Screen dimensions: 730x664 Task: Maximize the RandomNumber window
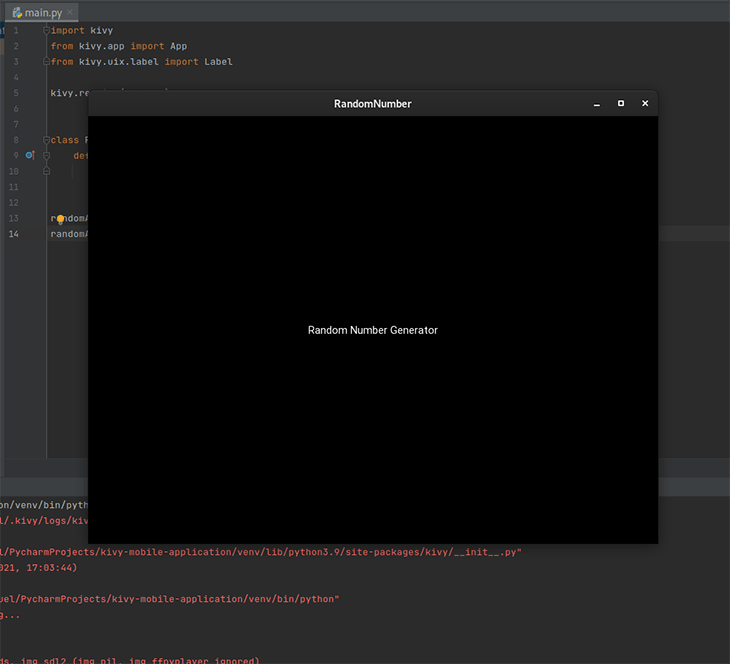point(621,103)
